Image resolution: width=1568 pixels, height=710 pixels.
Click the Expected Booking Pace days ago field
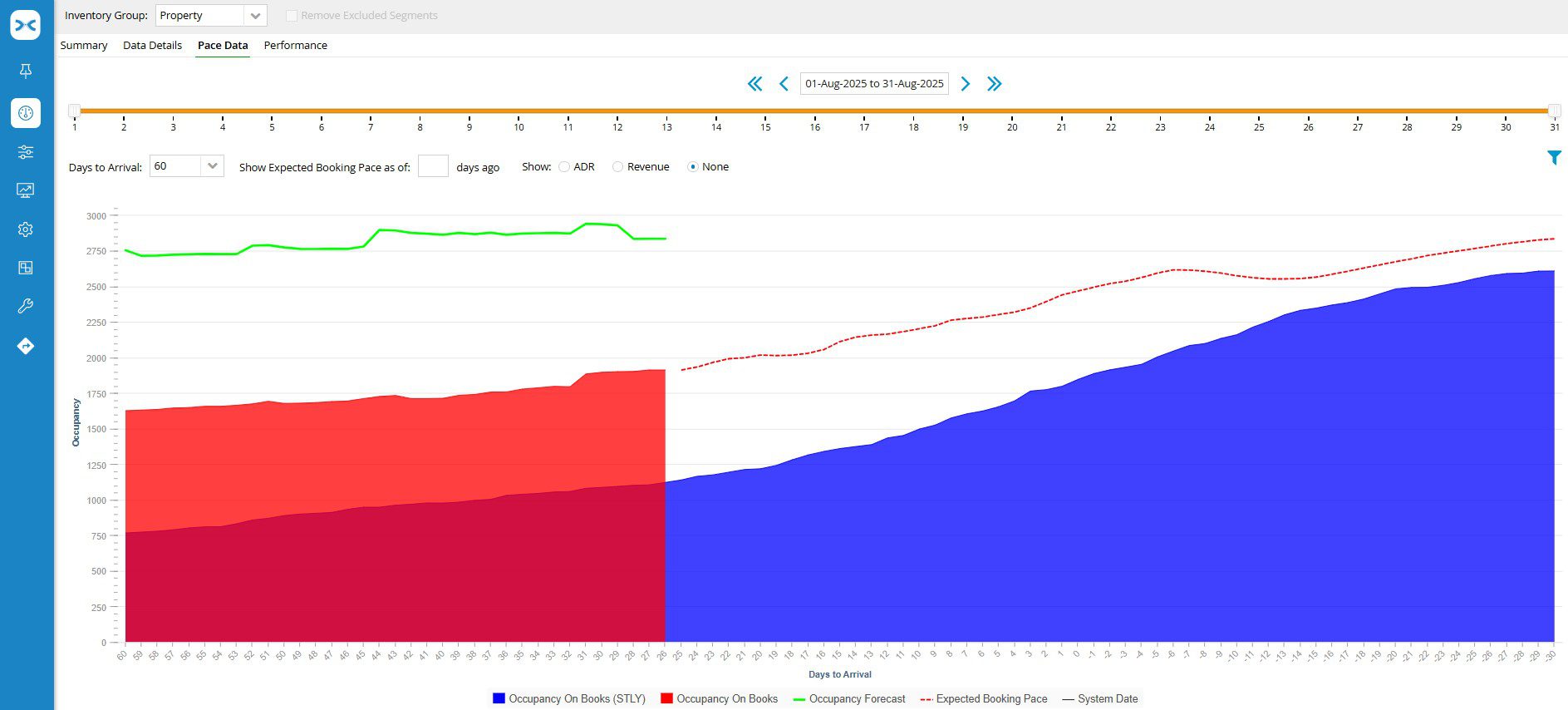(x=433, y=166)
